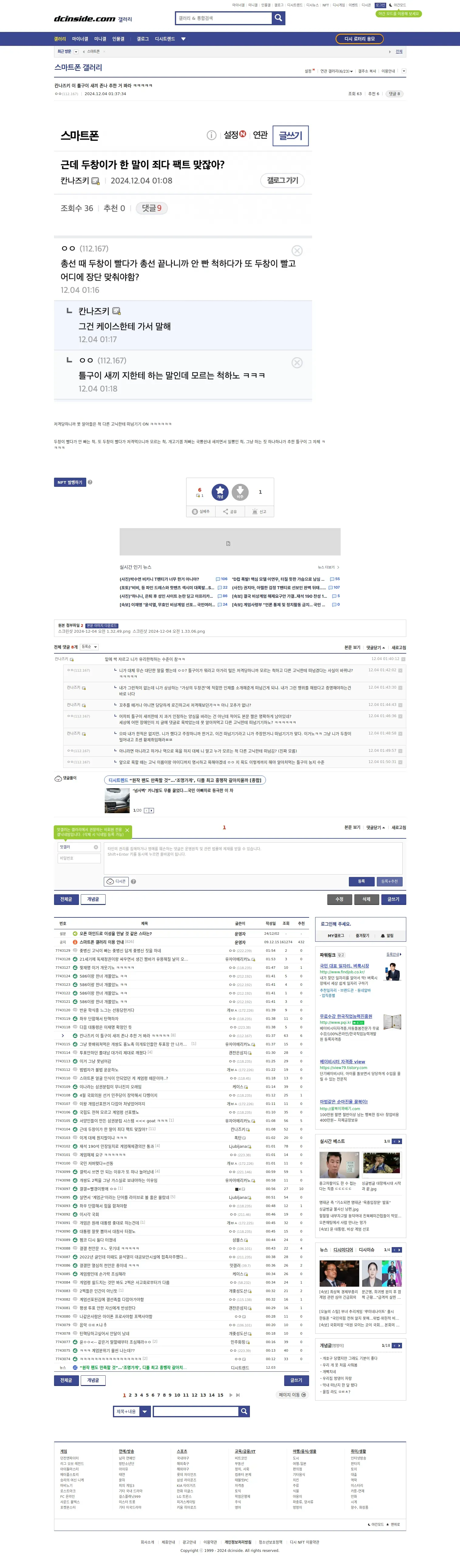The image size is (460, 1568).
Task: Open 미니갤 tab in navigation bar
Action: tap(100, 39)
